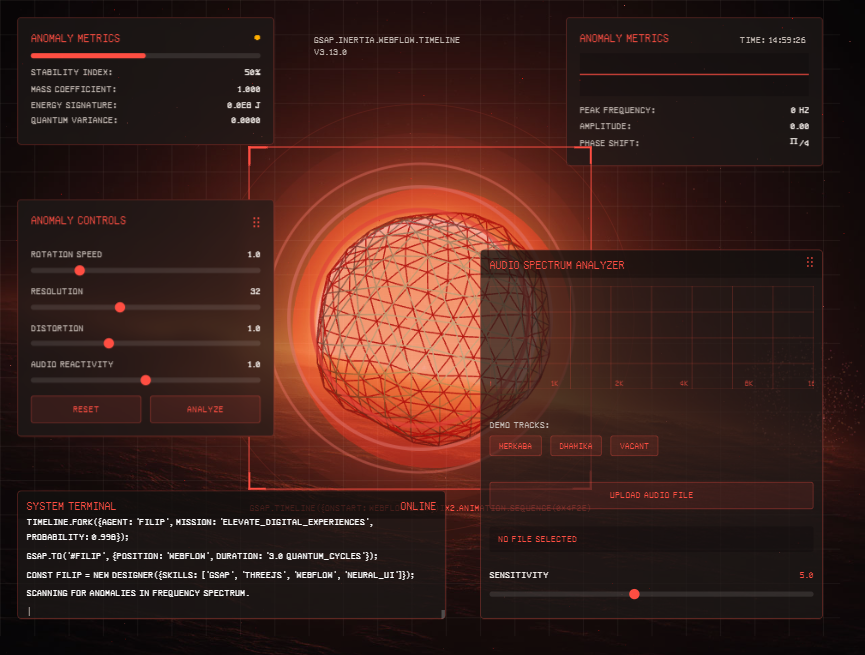Grab the Audio Spectrum Analyzer drag handle

point(810,262)
